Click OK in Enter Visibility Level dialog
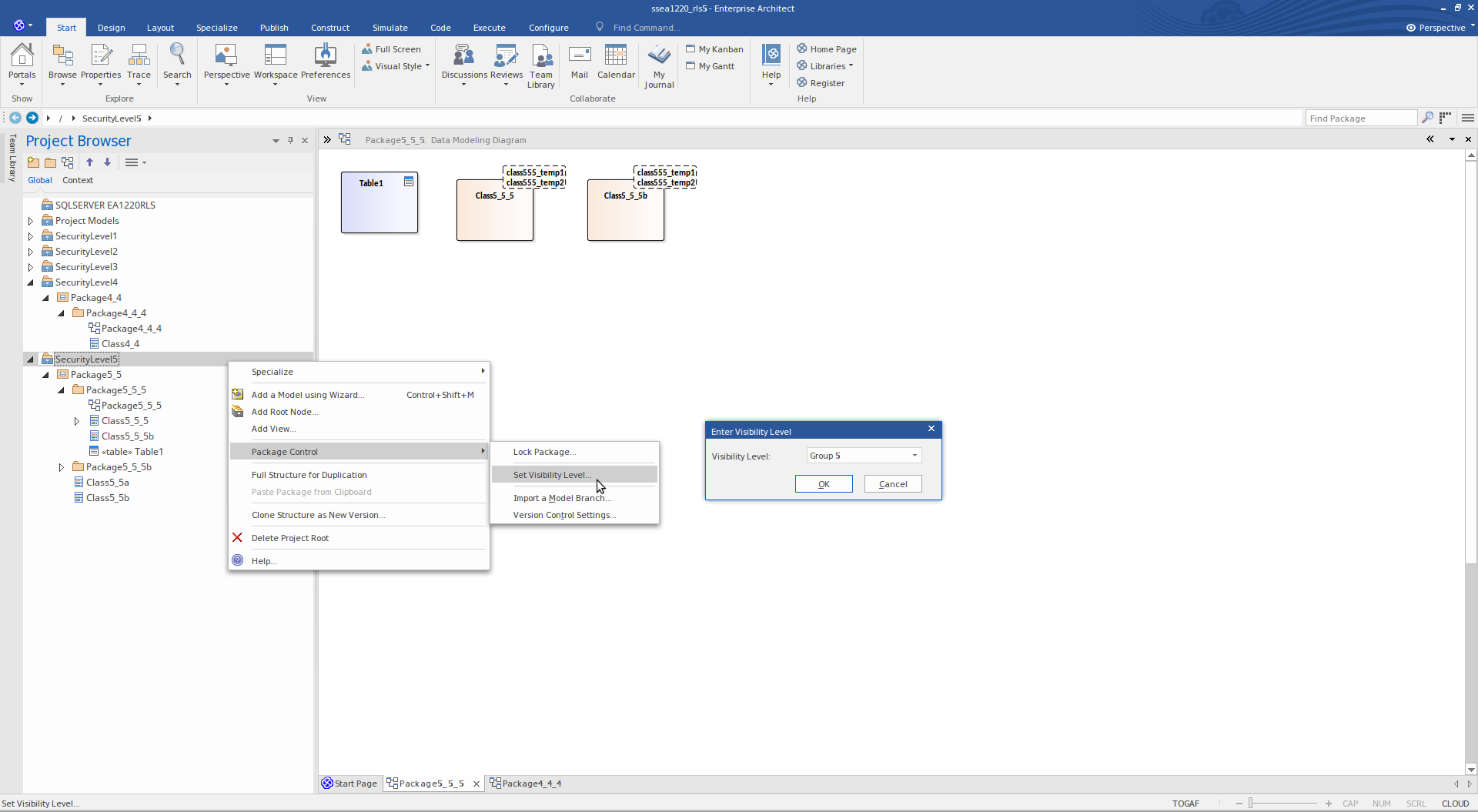Viewport: 1478px width, 812px height. (824, 484)
